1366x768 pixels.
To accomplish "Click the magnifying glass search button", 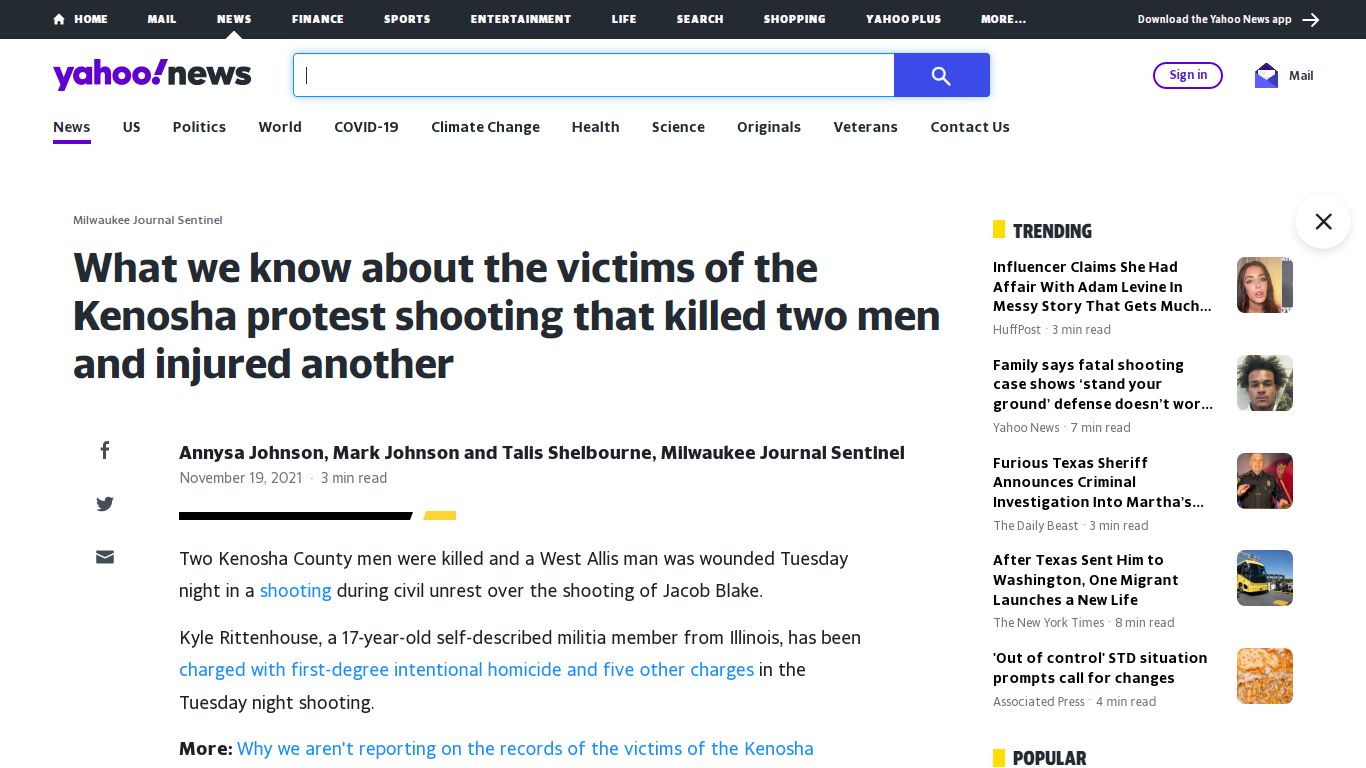I will [941, 75].
